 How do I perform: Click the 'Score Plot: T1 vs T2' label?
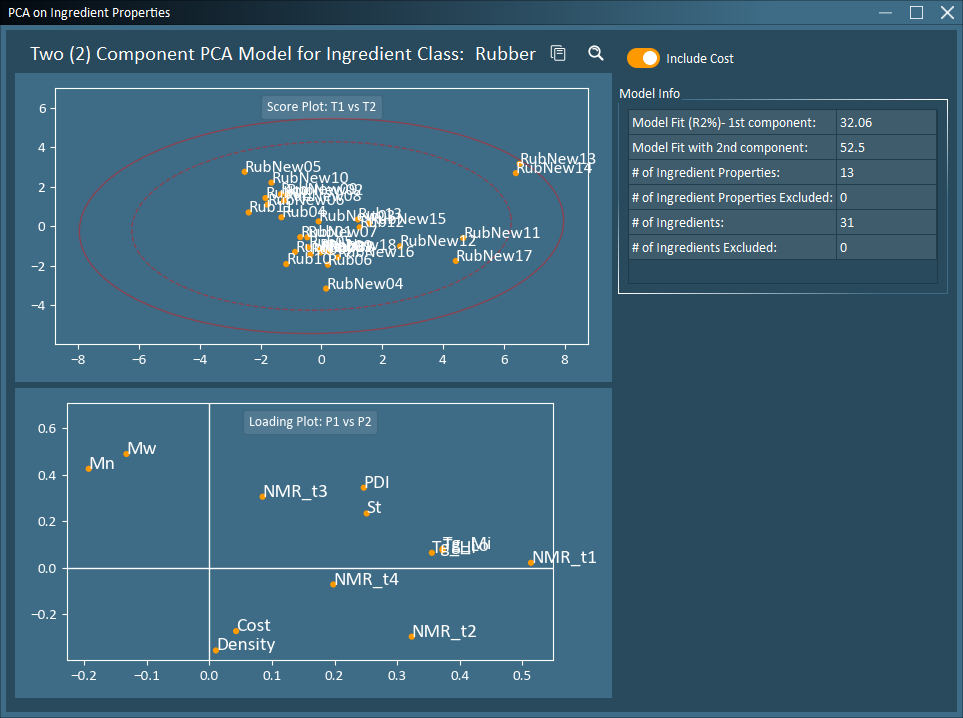click(322, 107)
